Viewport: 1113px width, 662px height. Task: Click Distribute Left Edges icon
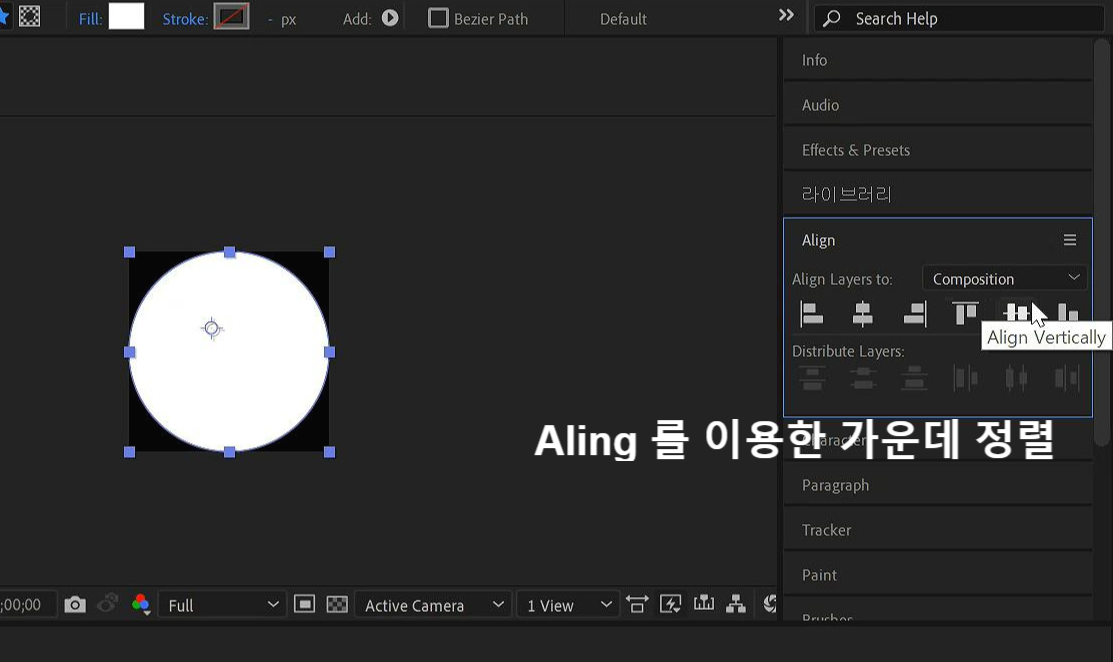click(x=965, y=378)
